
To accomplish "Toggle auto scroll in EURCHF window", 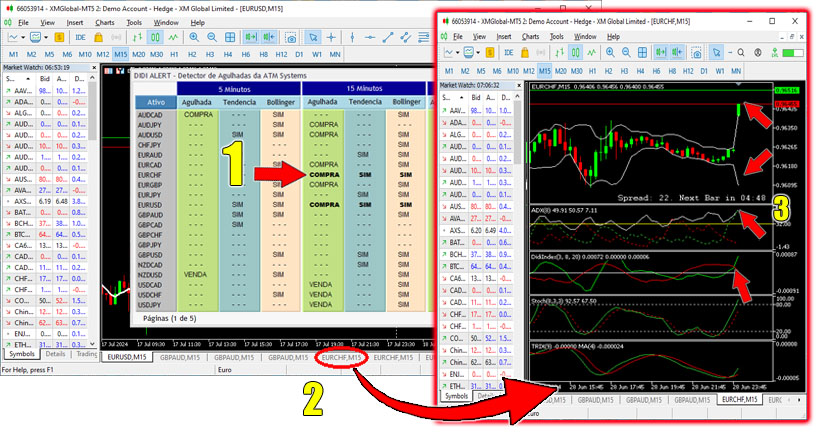I will (660, 52).
